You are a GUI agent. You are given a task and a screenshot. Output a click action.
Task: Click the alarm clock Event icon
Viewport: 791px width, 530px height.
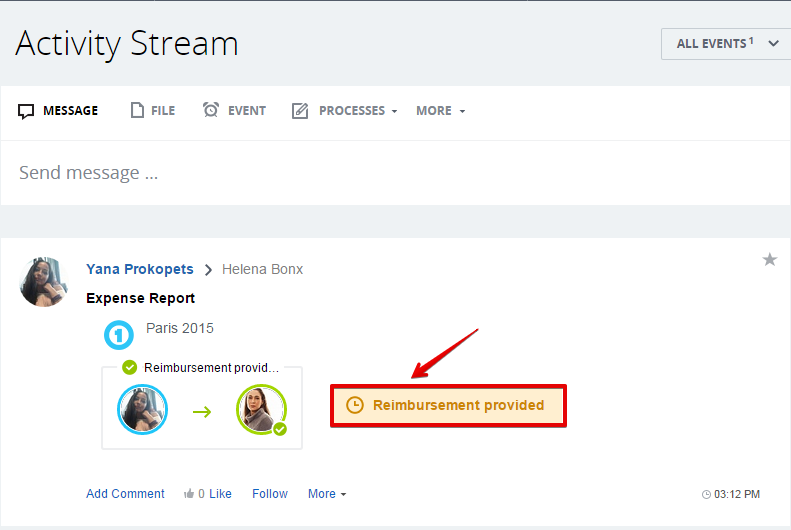coord(211,109)
